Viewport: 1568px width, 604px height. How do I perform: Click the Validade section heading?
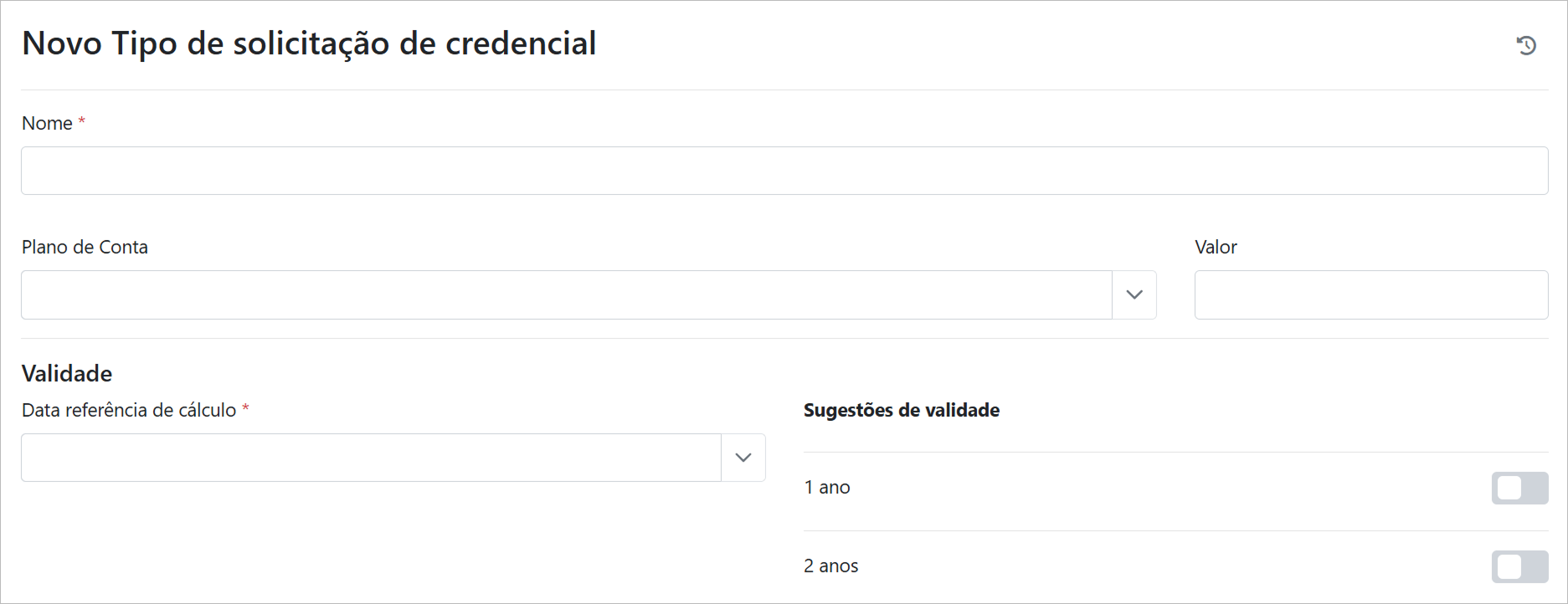67,373
